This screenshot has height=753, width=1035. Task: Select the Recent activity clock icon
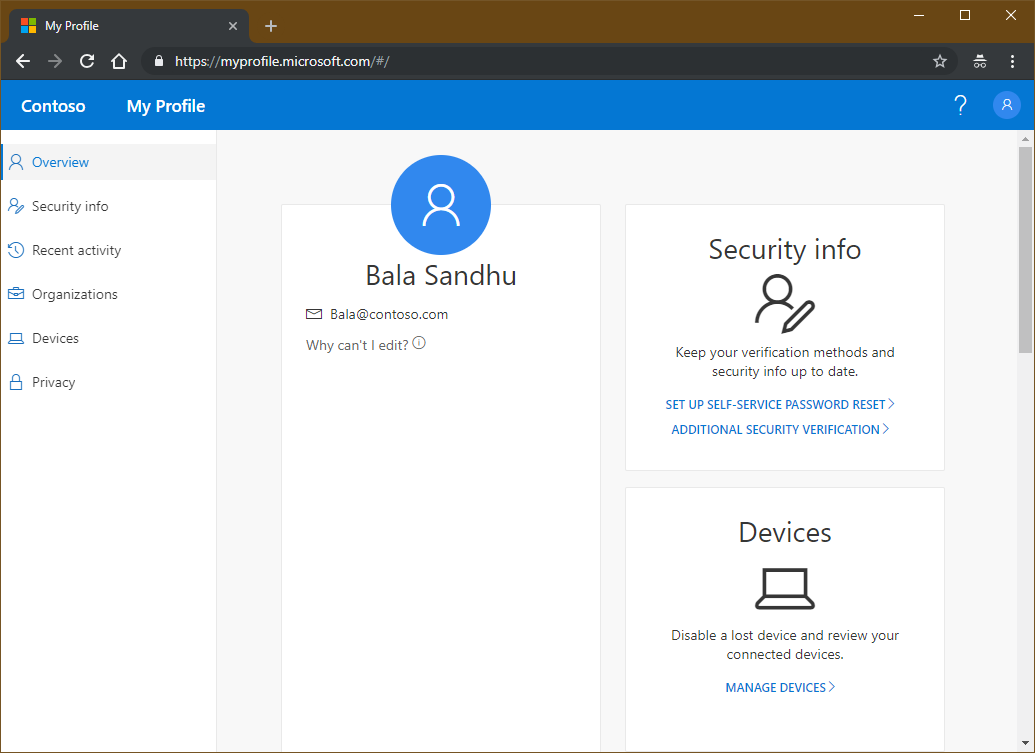pyautogui.click(x=14, y=250)
